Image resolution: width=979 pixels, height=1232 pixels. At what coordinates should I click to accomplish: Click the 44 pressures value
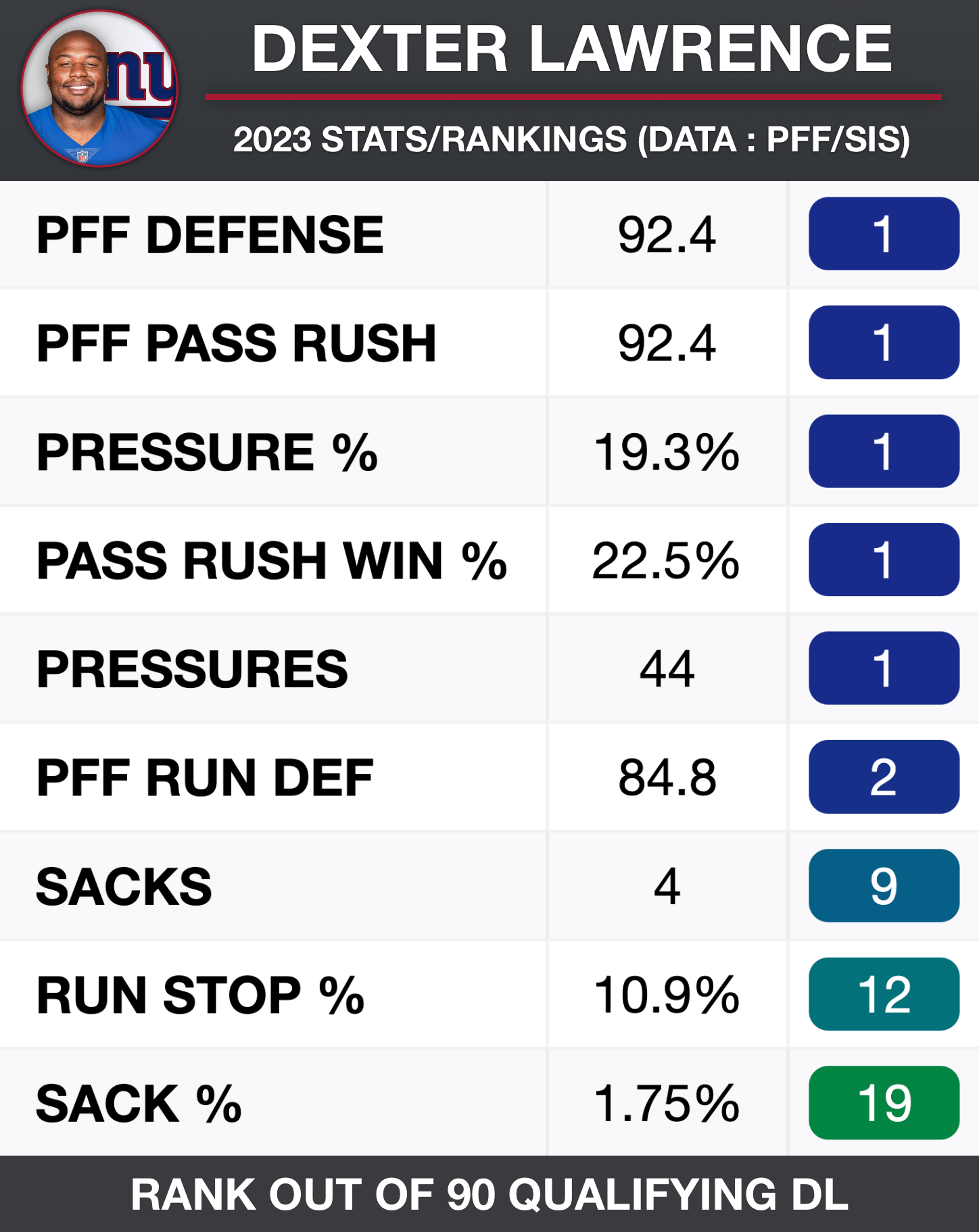(667, 669)
